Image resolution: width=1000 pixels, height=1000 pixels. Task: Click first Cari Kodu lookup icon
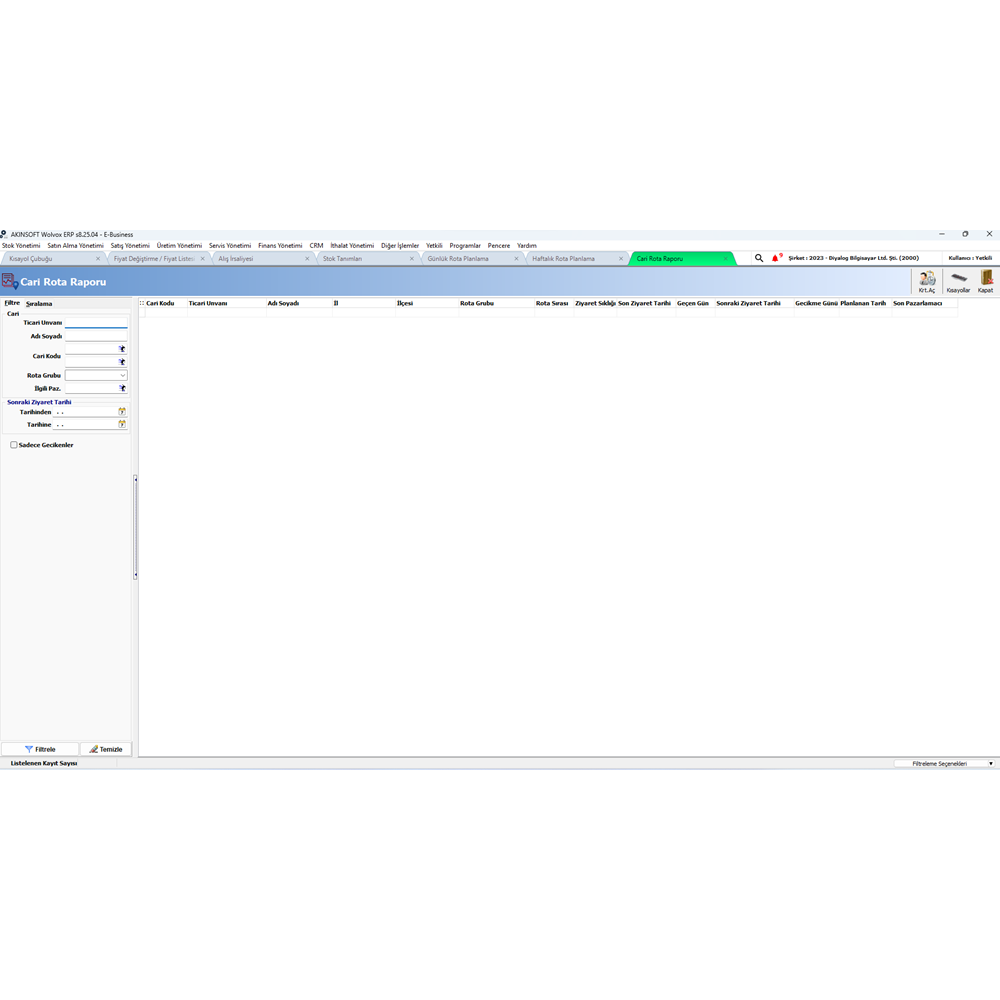122,349
